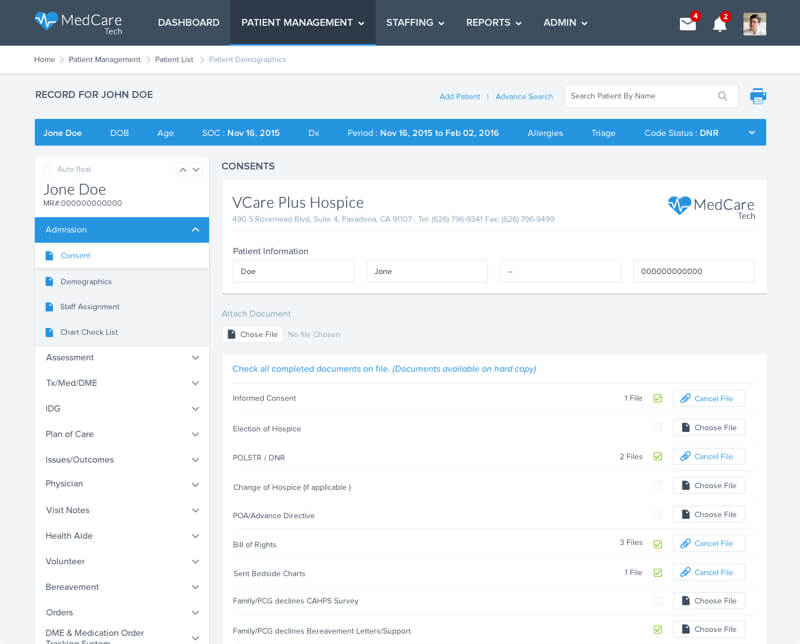Open the Patient Management dropdown menu
This screenshot has width=800, height=644.
[303, 23]
